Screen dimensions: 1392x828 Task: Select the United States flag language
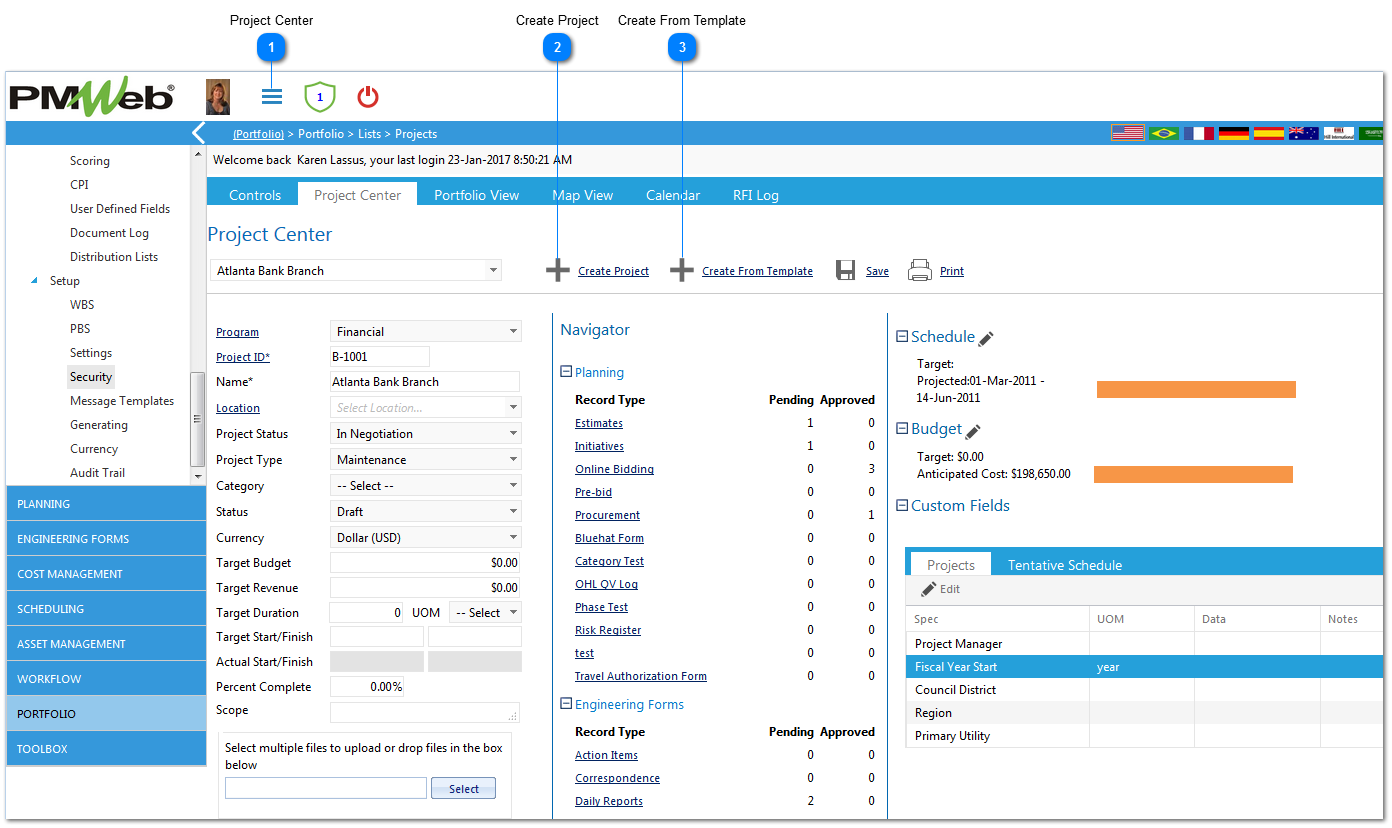[x=1128, y=133]
